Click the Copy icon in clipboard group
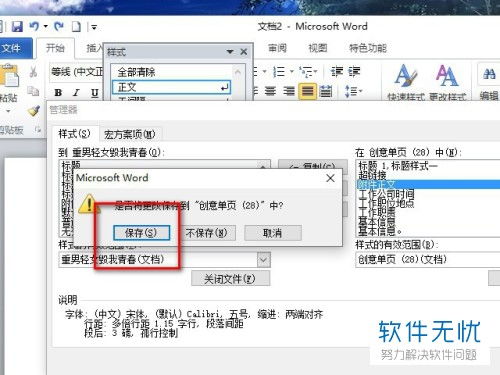Viewport: 500px width, 375px height. coord(33,91)
